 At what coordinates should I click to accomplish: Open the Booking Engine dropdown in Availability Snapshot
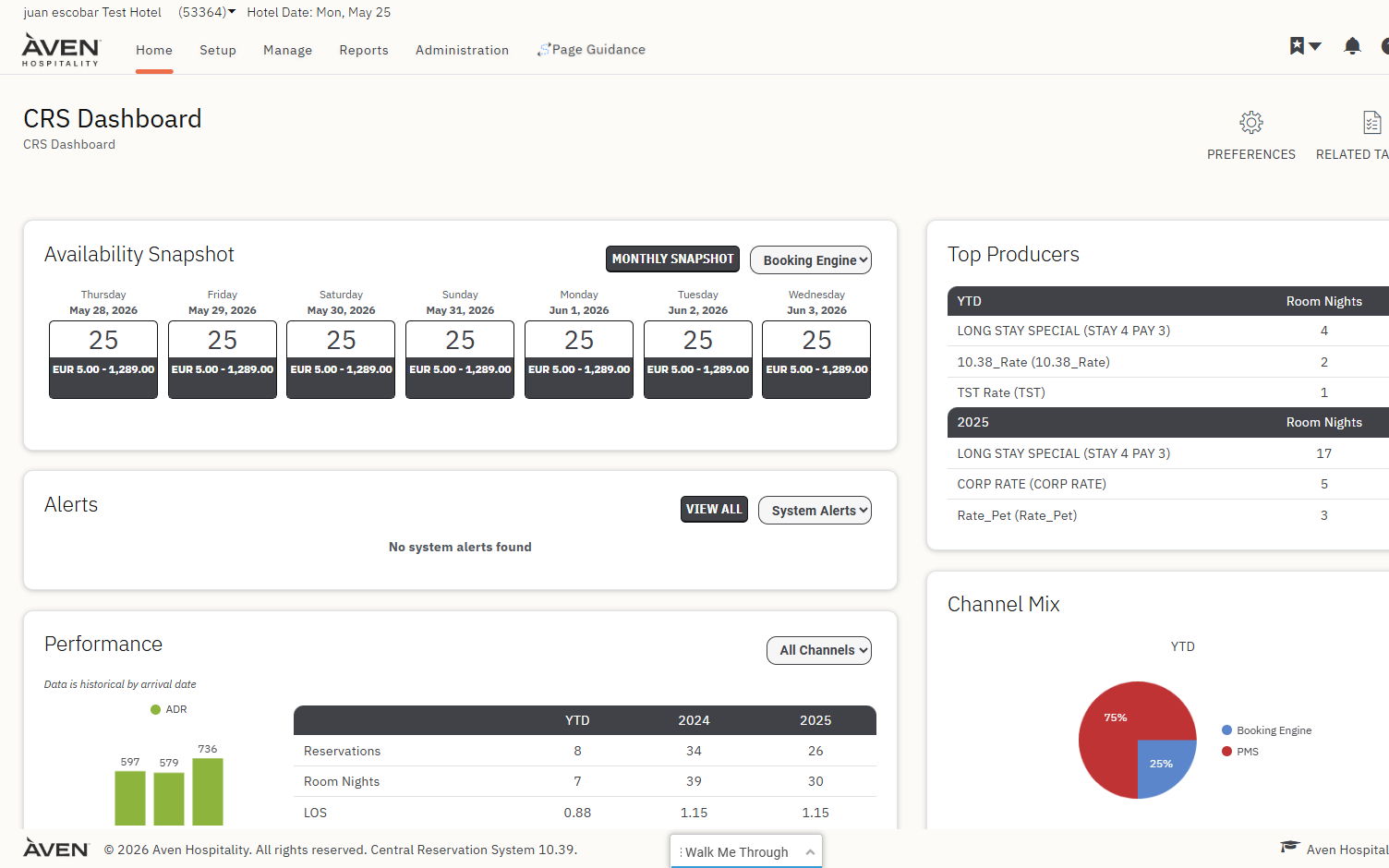tap(811, 260)
